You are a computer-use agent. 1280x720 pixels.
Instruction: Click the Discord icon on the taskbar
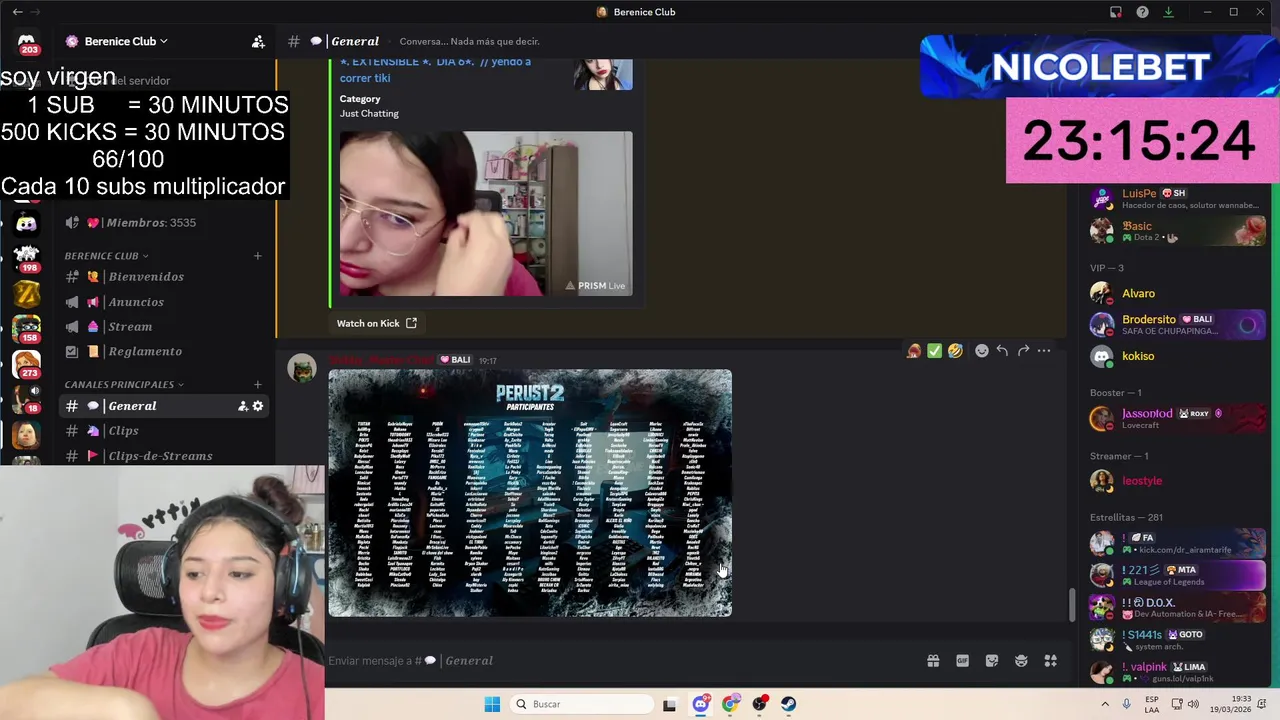tap(701, 704)
